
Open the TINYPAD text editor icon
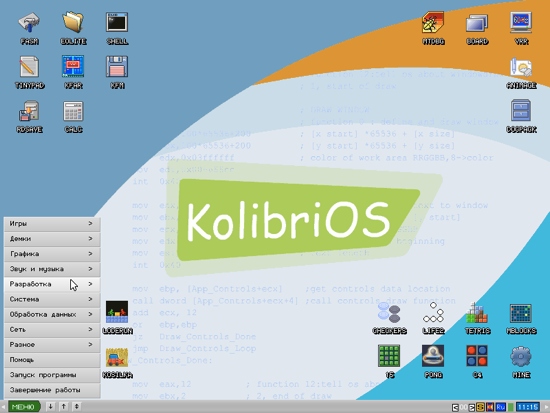tap(29, 72)
